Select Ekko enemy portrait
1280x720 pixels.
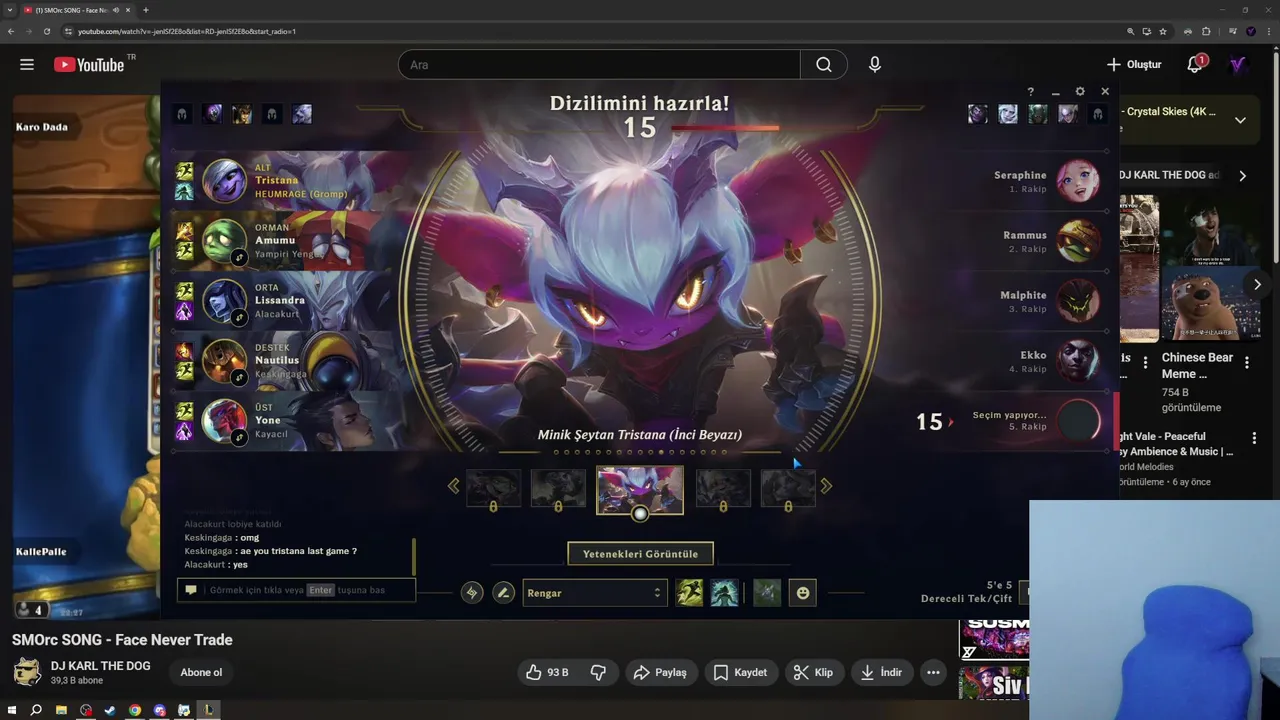(x=1078, y=361)
